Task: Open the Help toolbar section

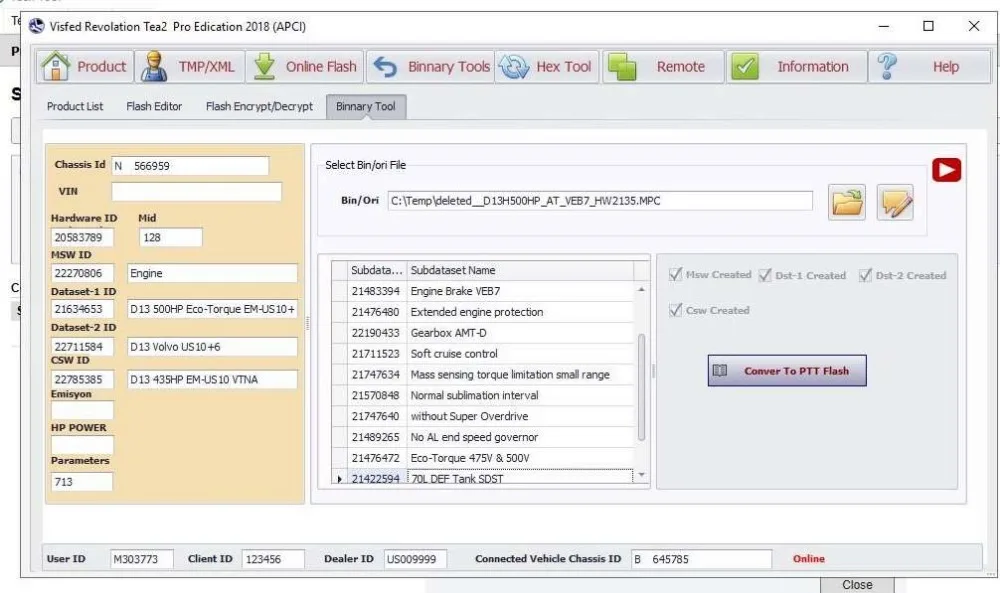Action: 929,66
